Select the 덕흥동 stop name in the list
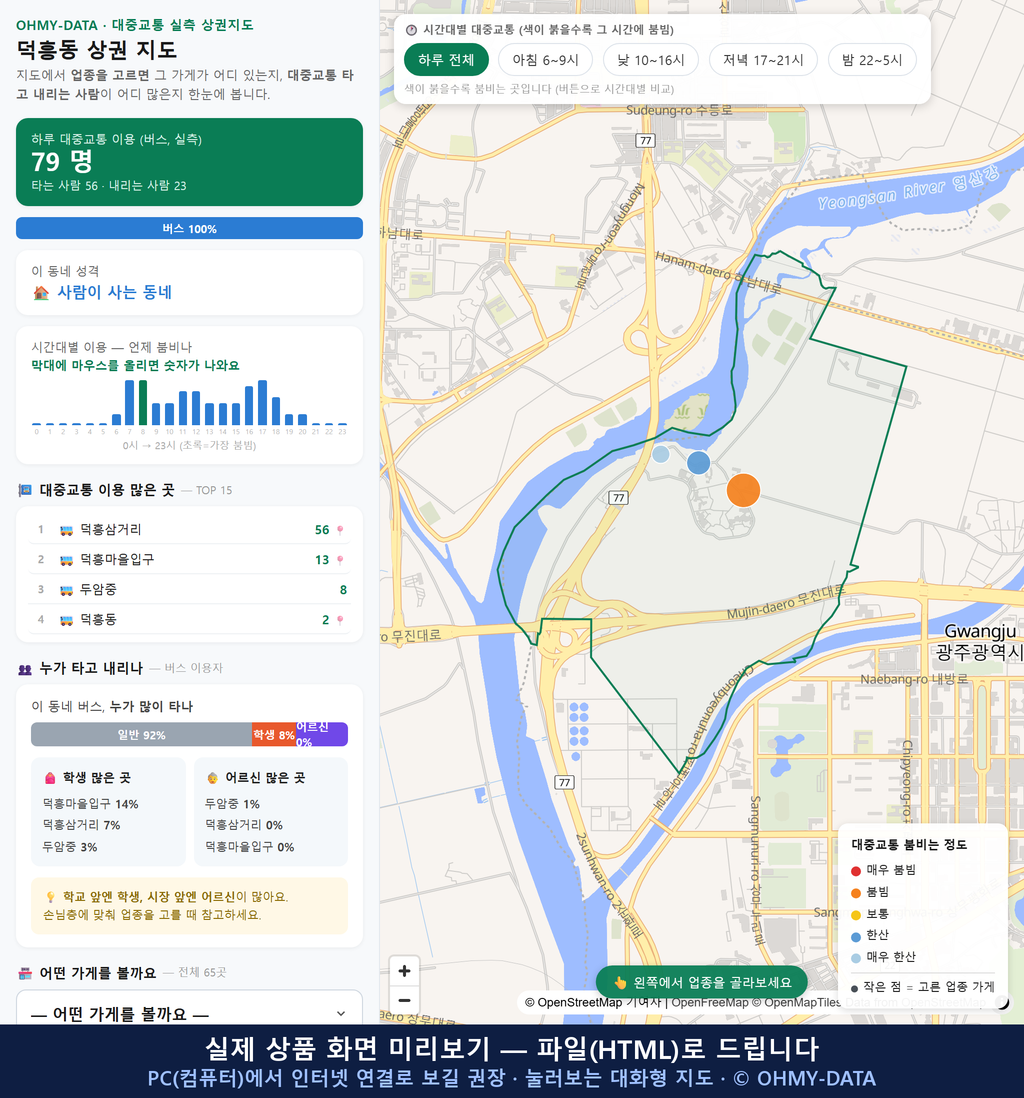1024x1098 pixels. [98, 620]
